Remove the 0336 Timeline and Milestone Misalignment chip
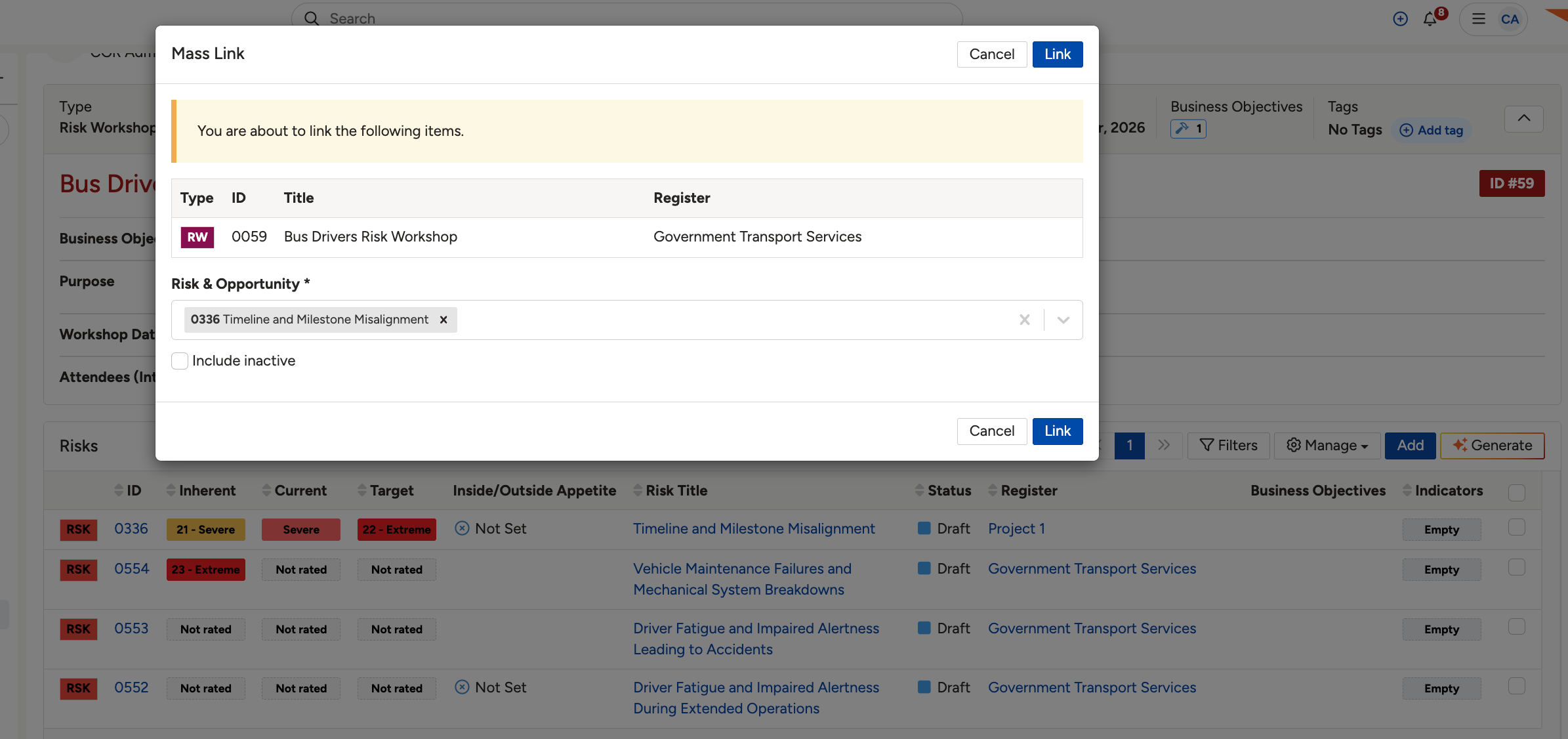Image resolution: width=1568 pixels, height=739 pixels. click(444, 320)
